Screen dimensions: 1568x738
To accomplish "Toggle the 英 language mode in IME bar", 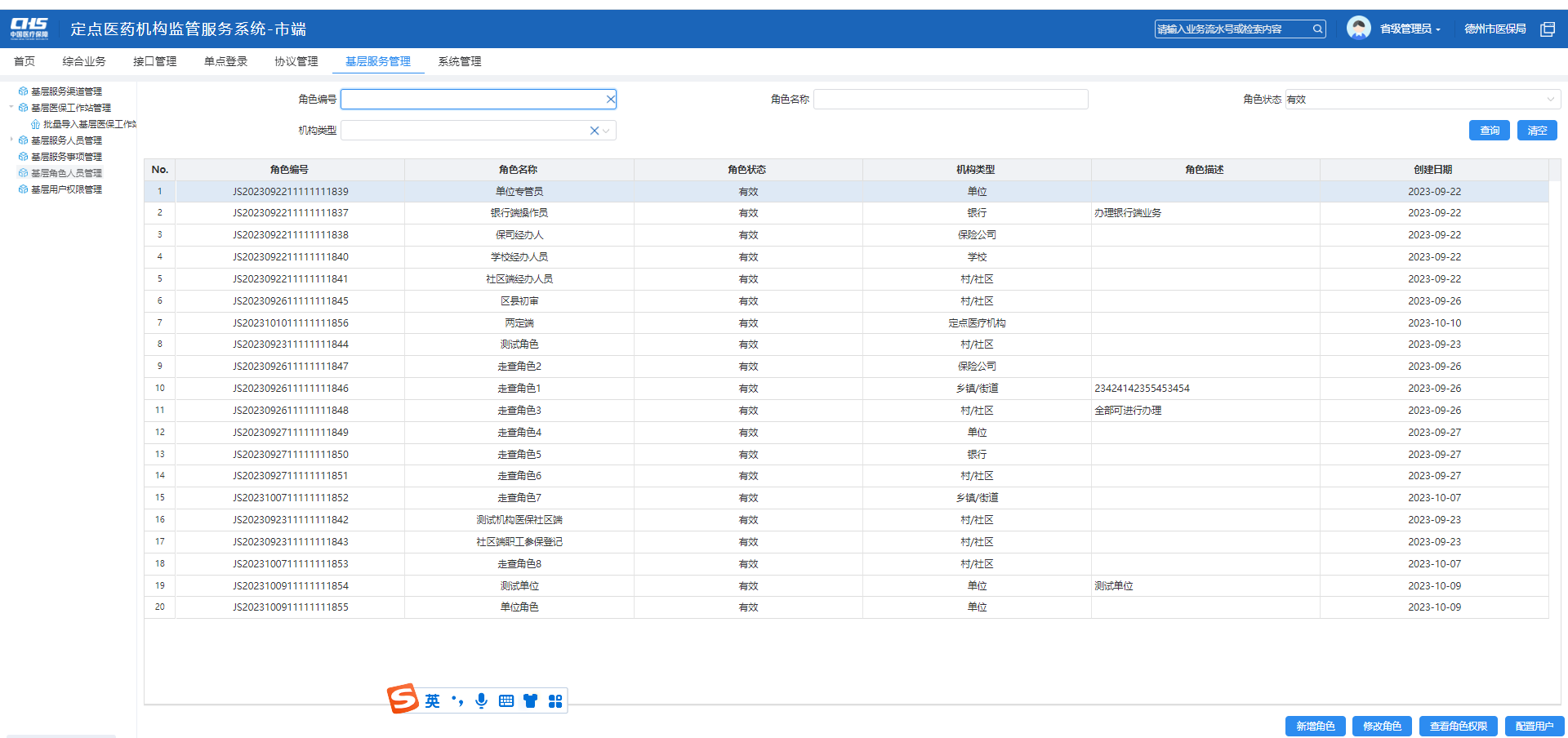I will coord(432,700).
